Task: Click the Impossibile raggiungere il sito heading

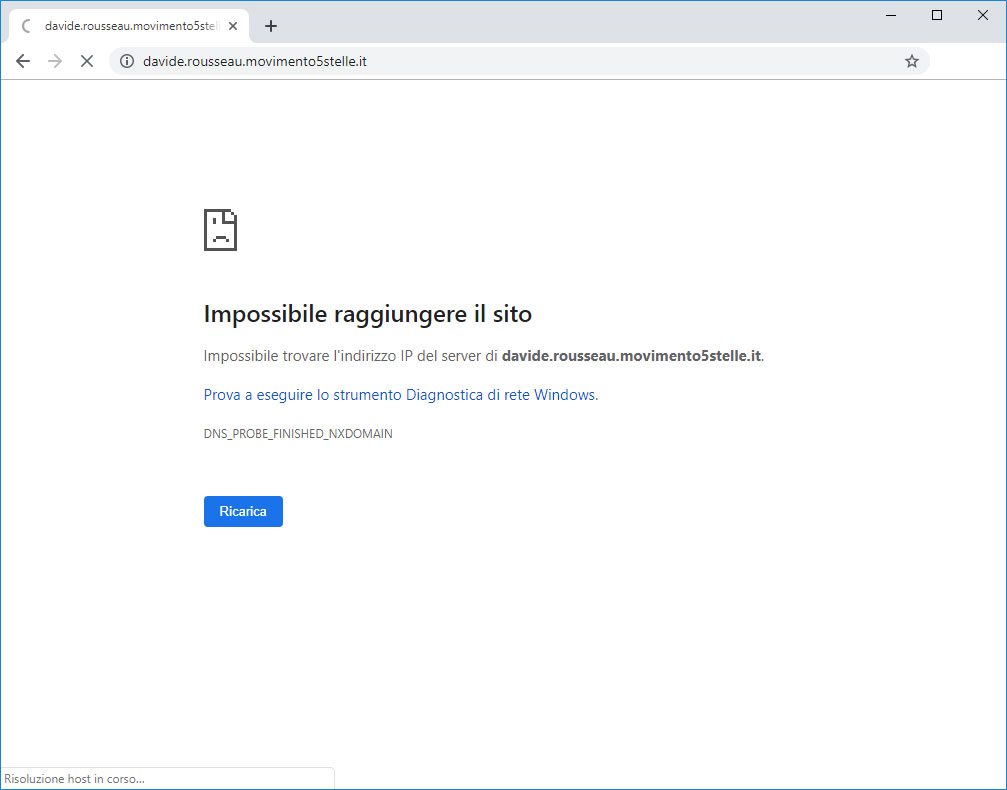Action: click(x=367, y=314)
